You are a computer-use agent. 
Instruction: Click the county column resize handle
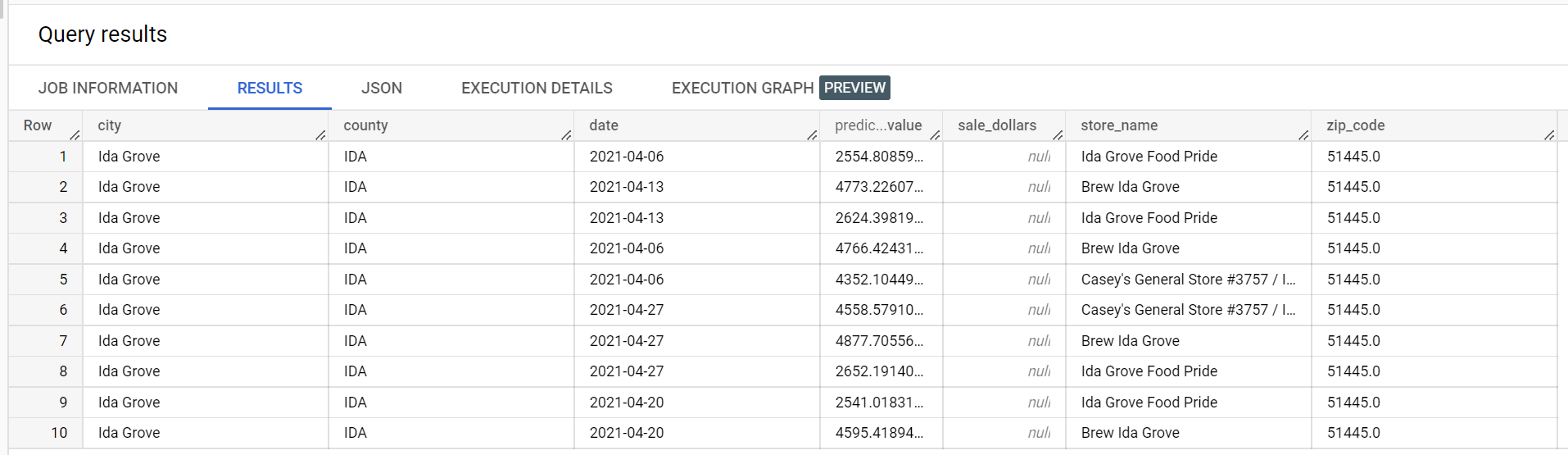pos(566,135)
